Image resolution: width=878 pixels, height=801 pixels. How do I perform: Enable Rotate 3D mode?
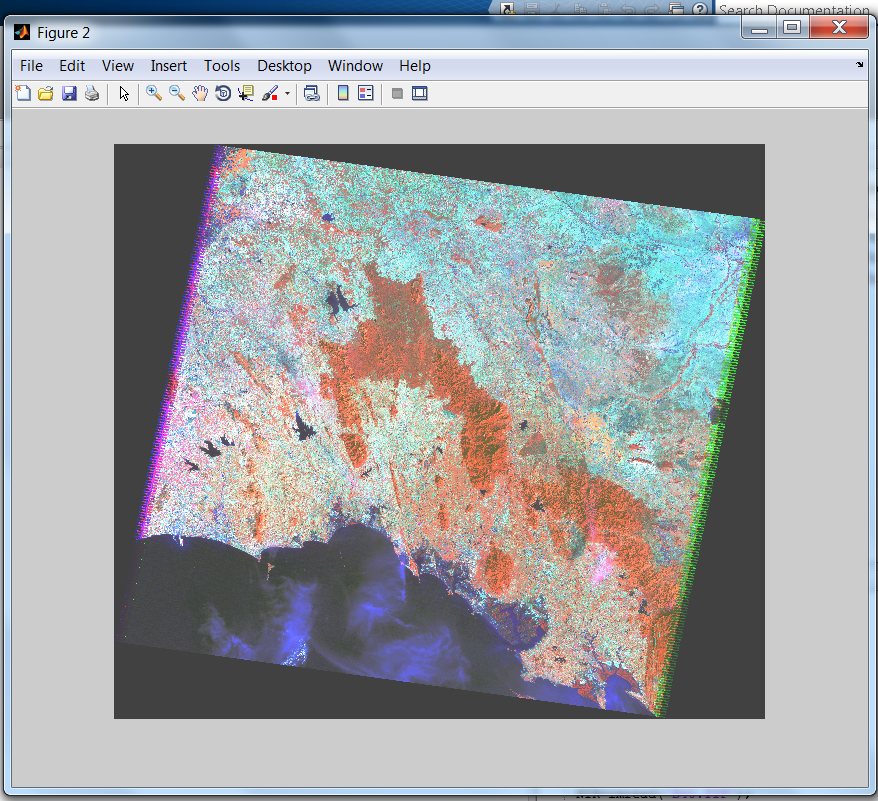[x=222, y=92]
